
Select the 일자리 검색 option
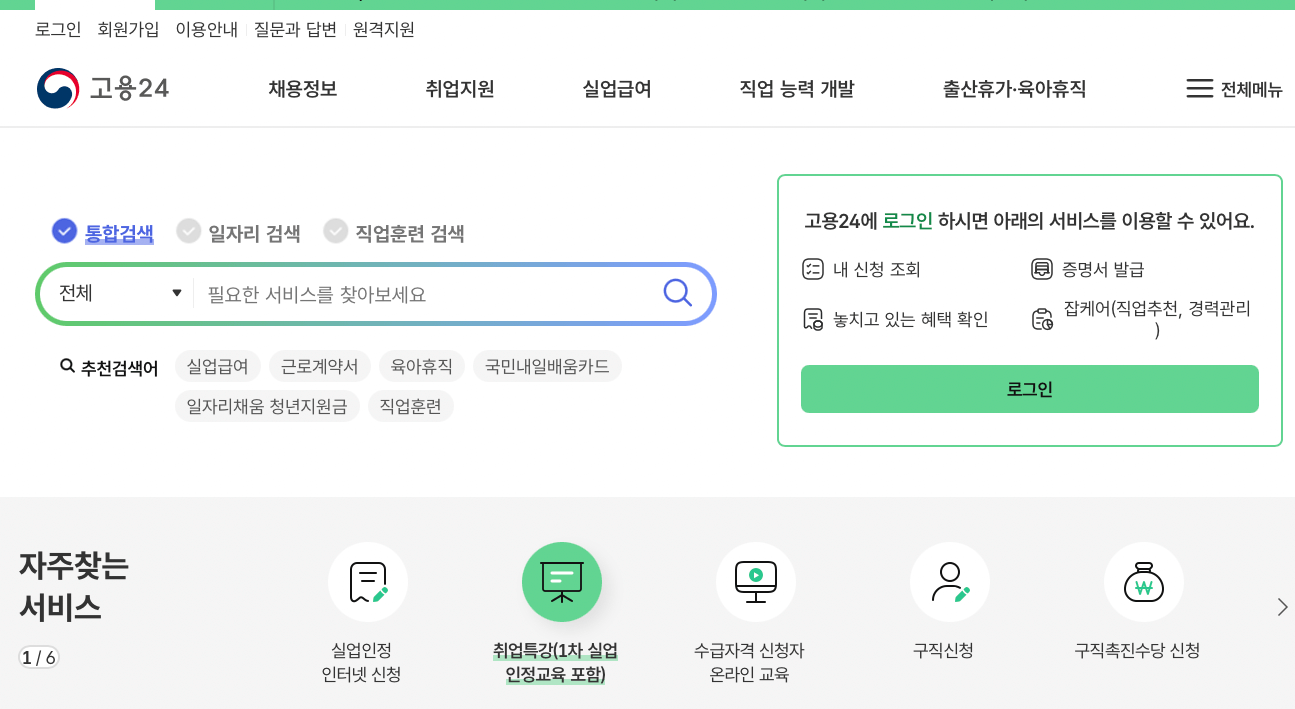click(238, 231)
